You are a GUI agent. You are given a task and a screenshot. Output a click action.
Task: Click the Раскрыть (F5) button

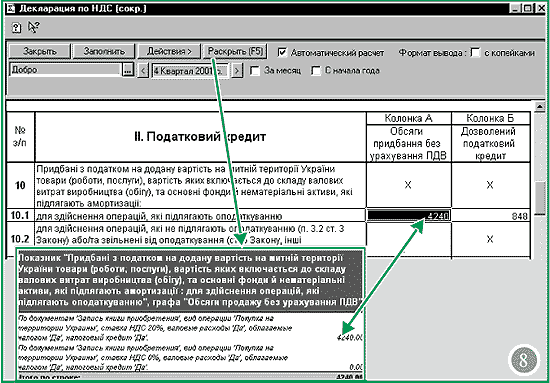click(x=235, y=51)
